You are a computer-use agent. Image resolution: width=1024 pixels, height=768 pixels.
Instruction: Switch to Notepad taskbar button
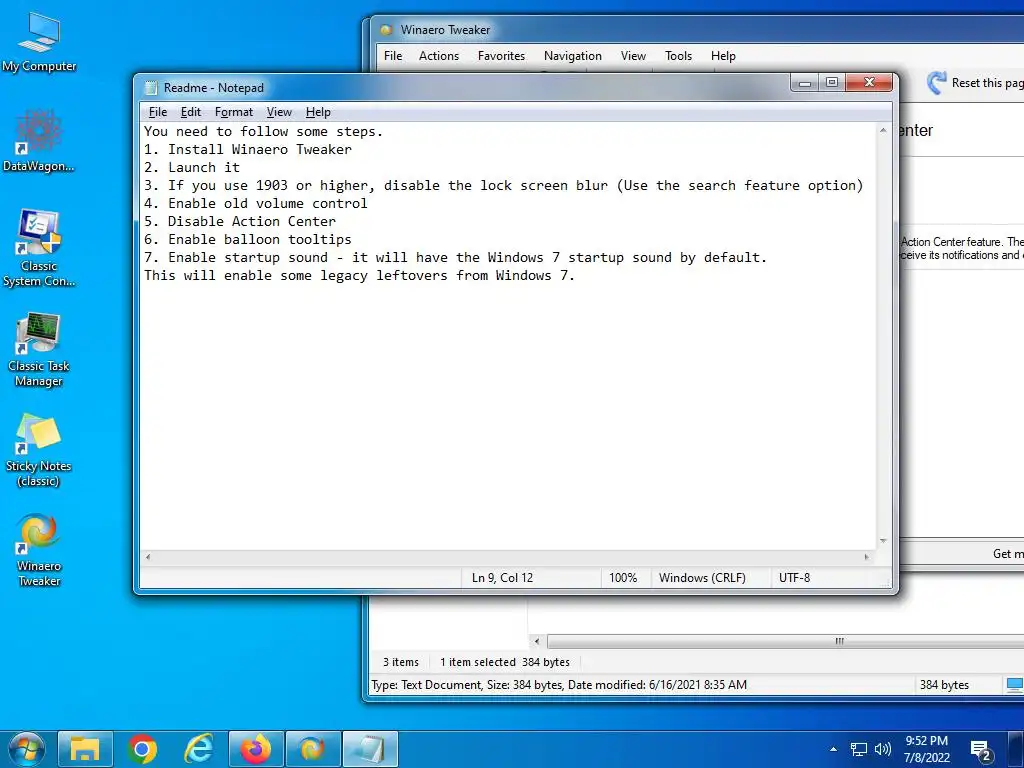(x=370, y=748)
